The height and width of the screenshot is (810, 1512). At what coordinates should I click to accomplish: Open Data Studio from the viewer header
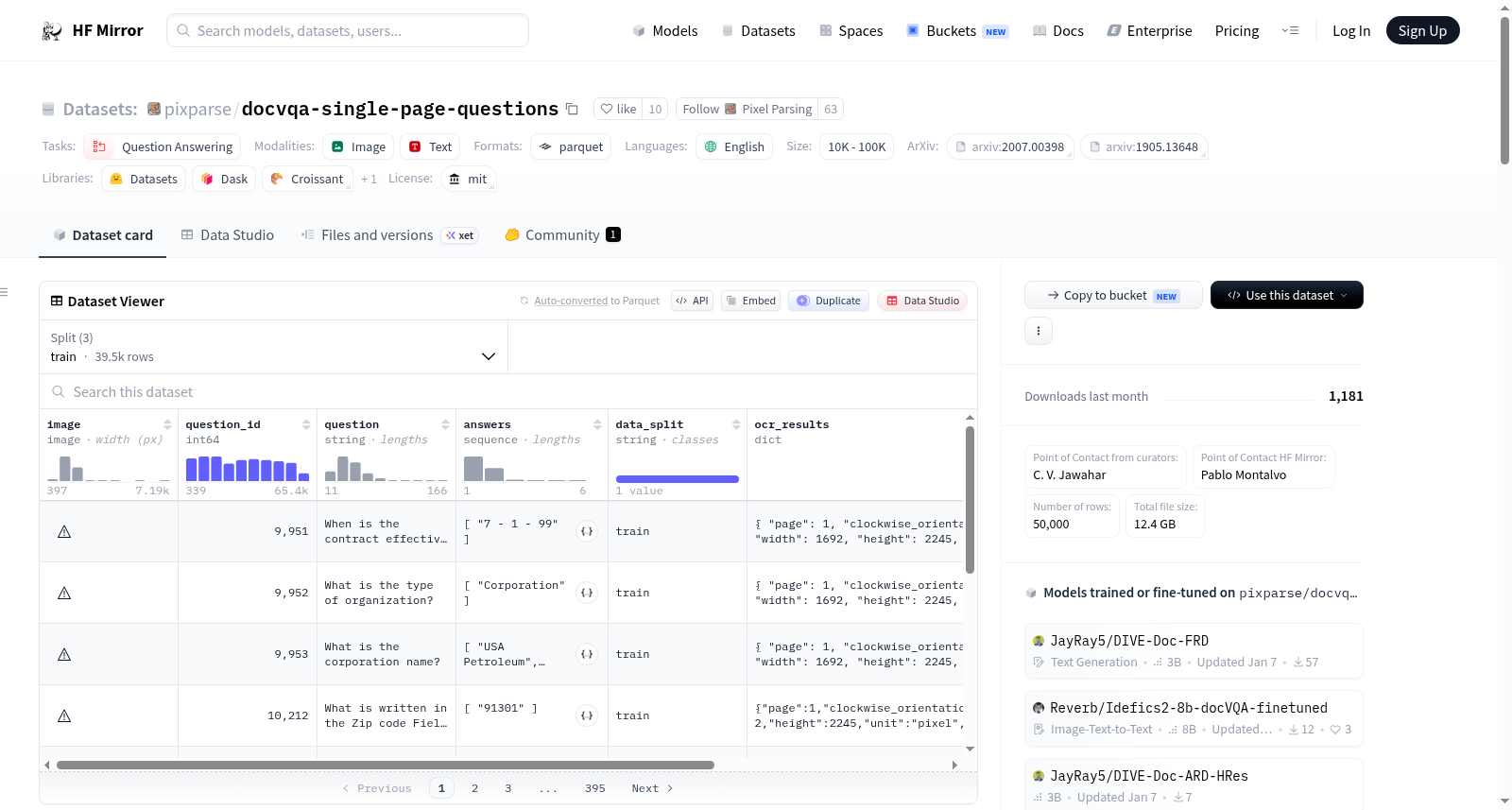coord(922,301)
